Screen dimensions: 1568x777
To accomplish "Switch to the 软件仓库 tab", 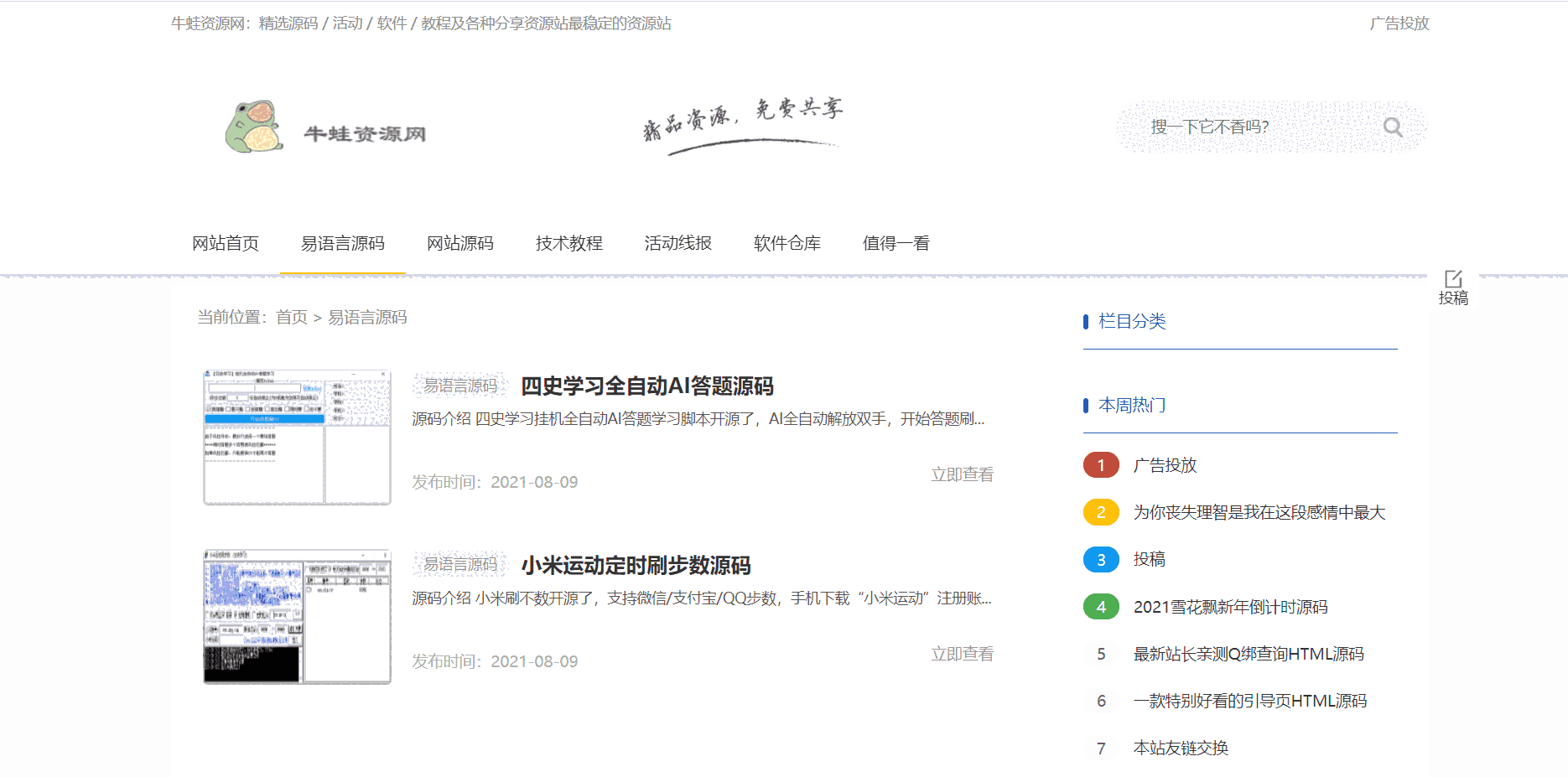I will (787, 243).
